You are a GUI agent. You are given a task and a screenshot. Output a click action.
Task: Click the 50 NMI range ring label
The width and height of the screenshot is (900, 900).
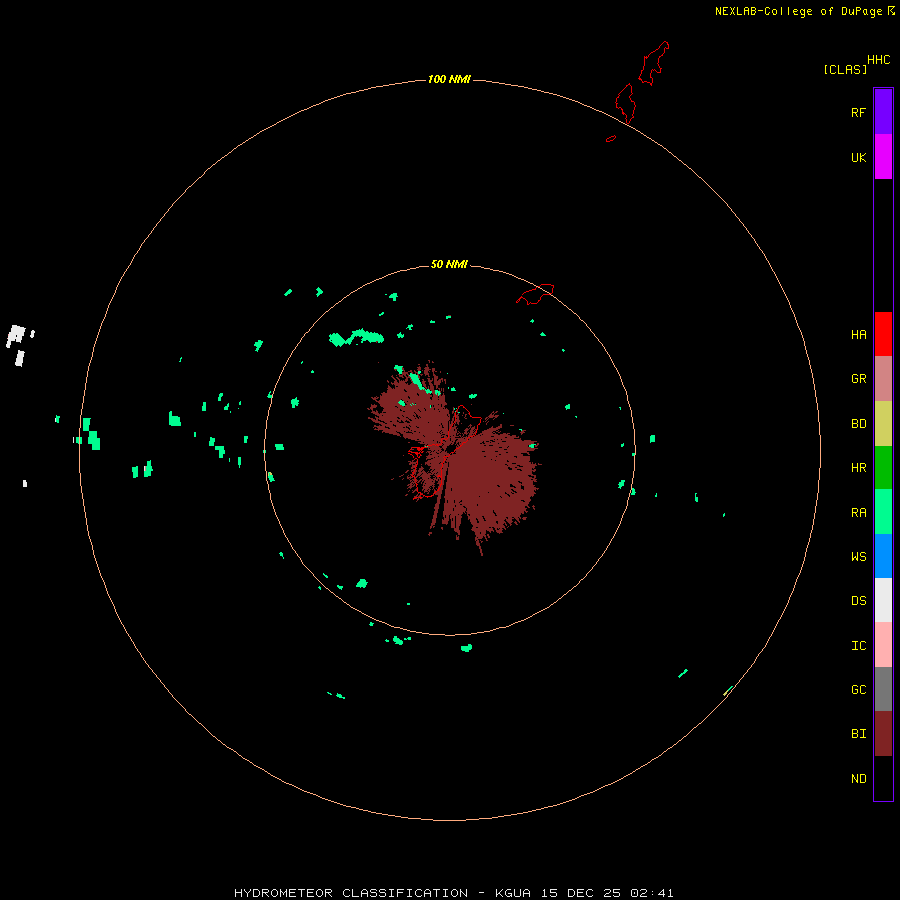pos(449,264)
